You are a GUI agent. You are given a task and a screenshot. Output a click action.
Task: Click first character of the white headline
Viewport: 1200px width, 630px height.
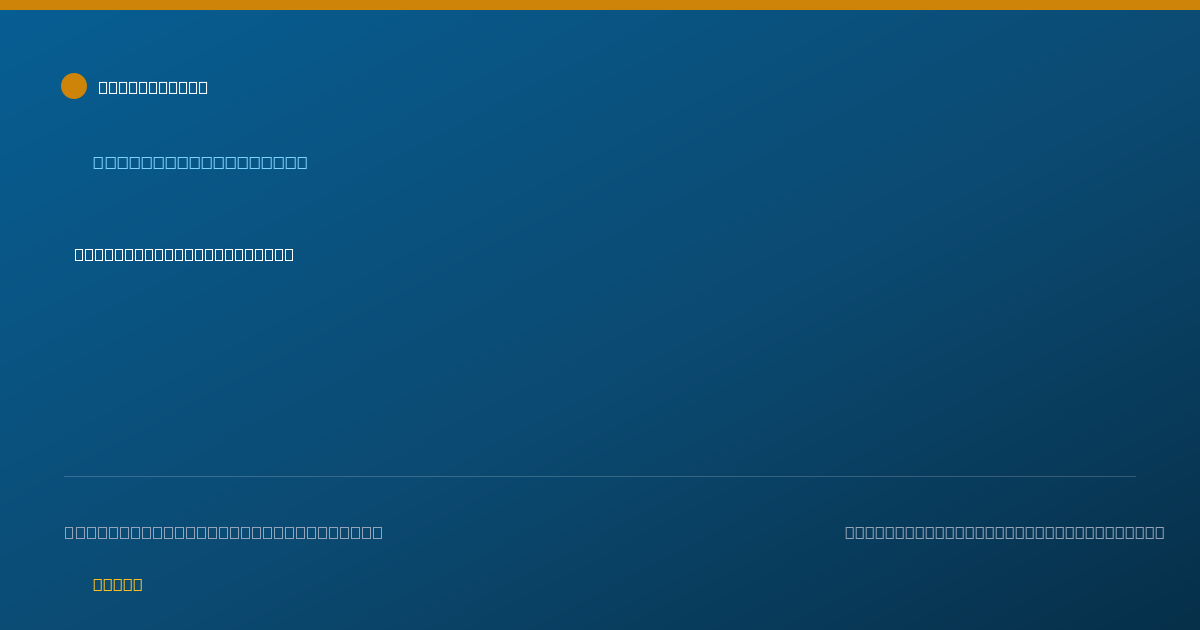[x=80, y=254]
